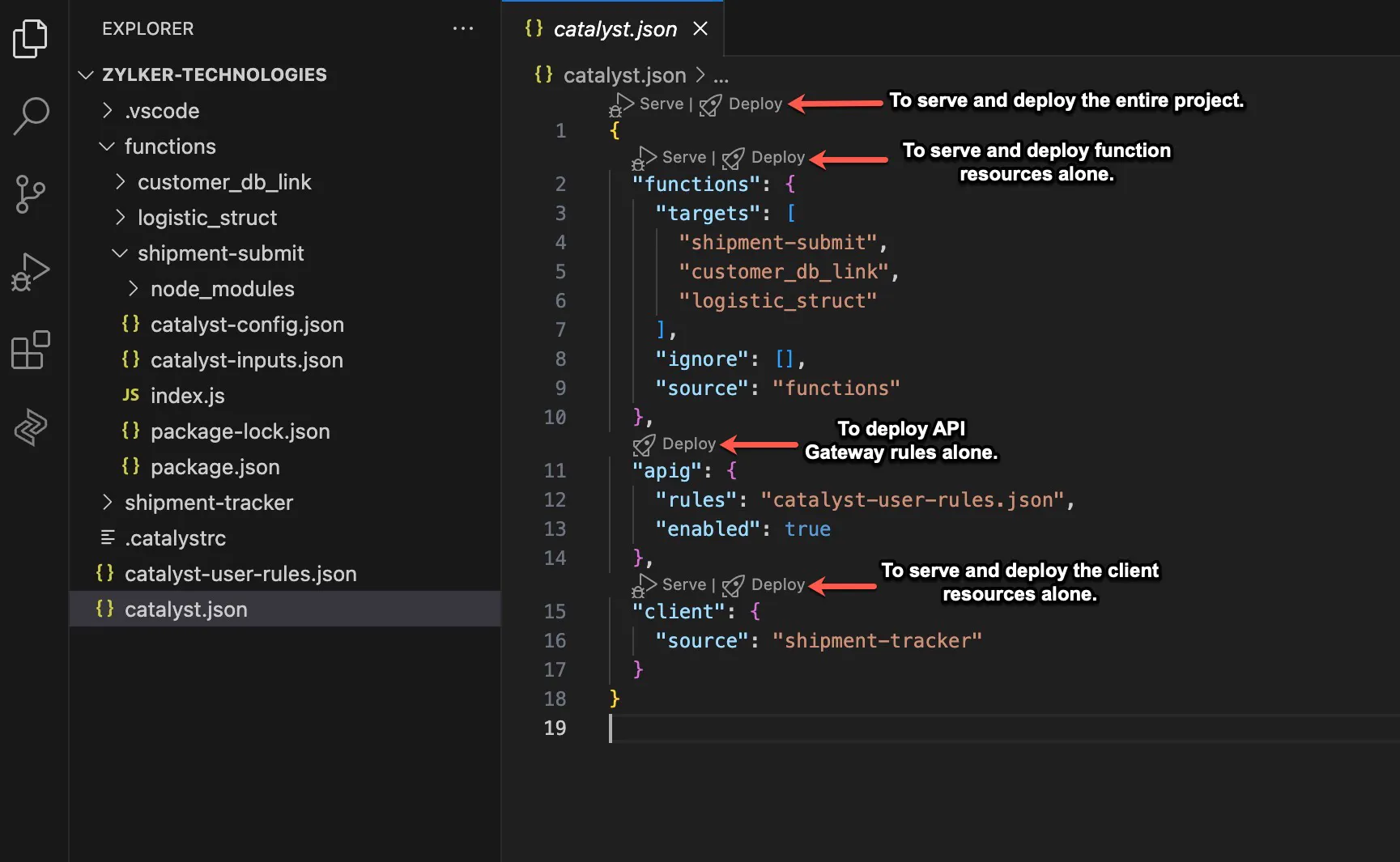Click the "targets" key on line 3
Viewport: 1400px width, 862px height.
coord(708,214)
